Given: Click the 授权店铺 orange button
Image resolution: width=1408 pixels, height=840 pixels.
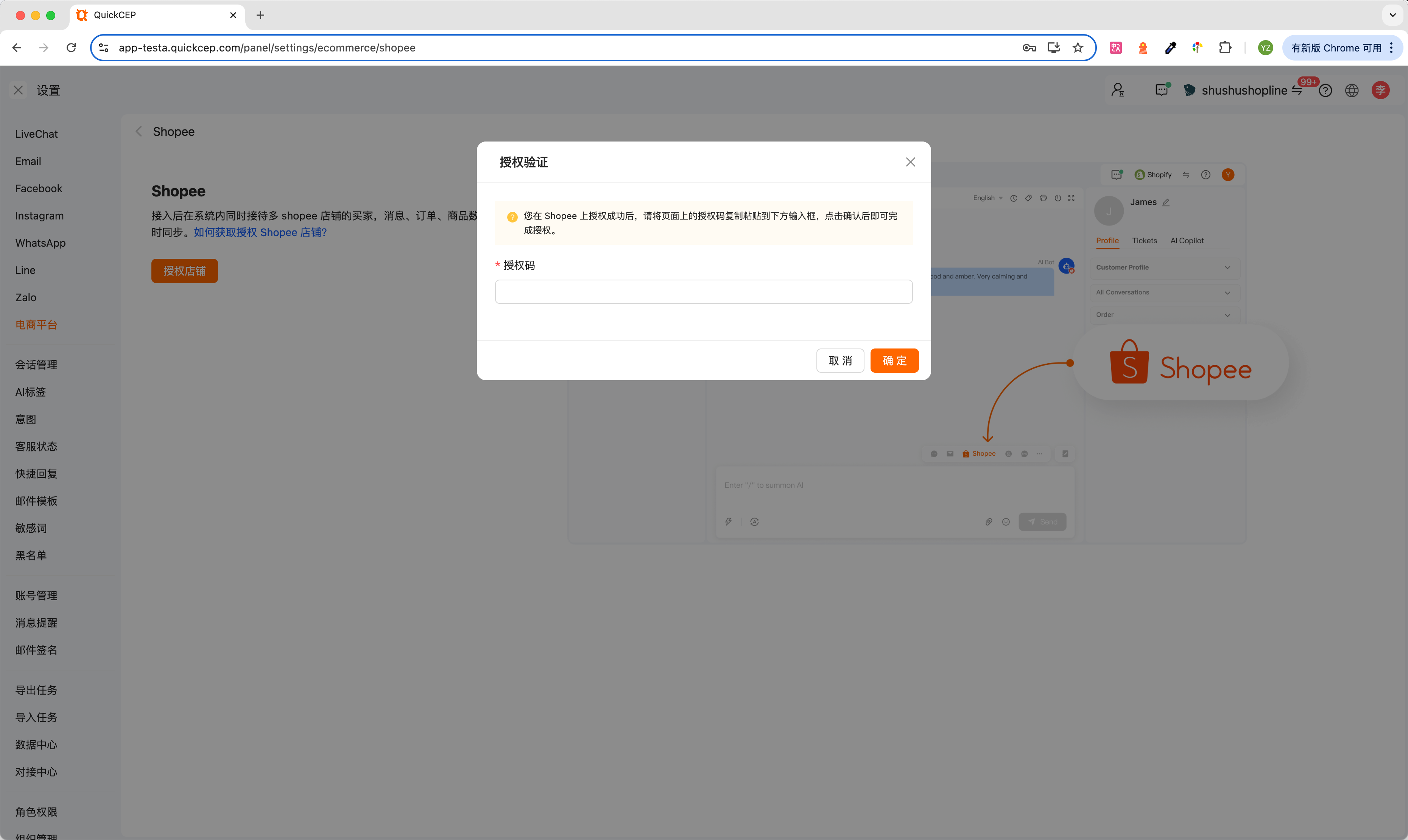Looking at the screenshot, I should (x=184, y=271).
